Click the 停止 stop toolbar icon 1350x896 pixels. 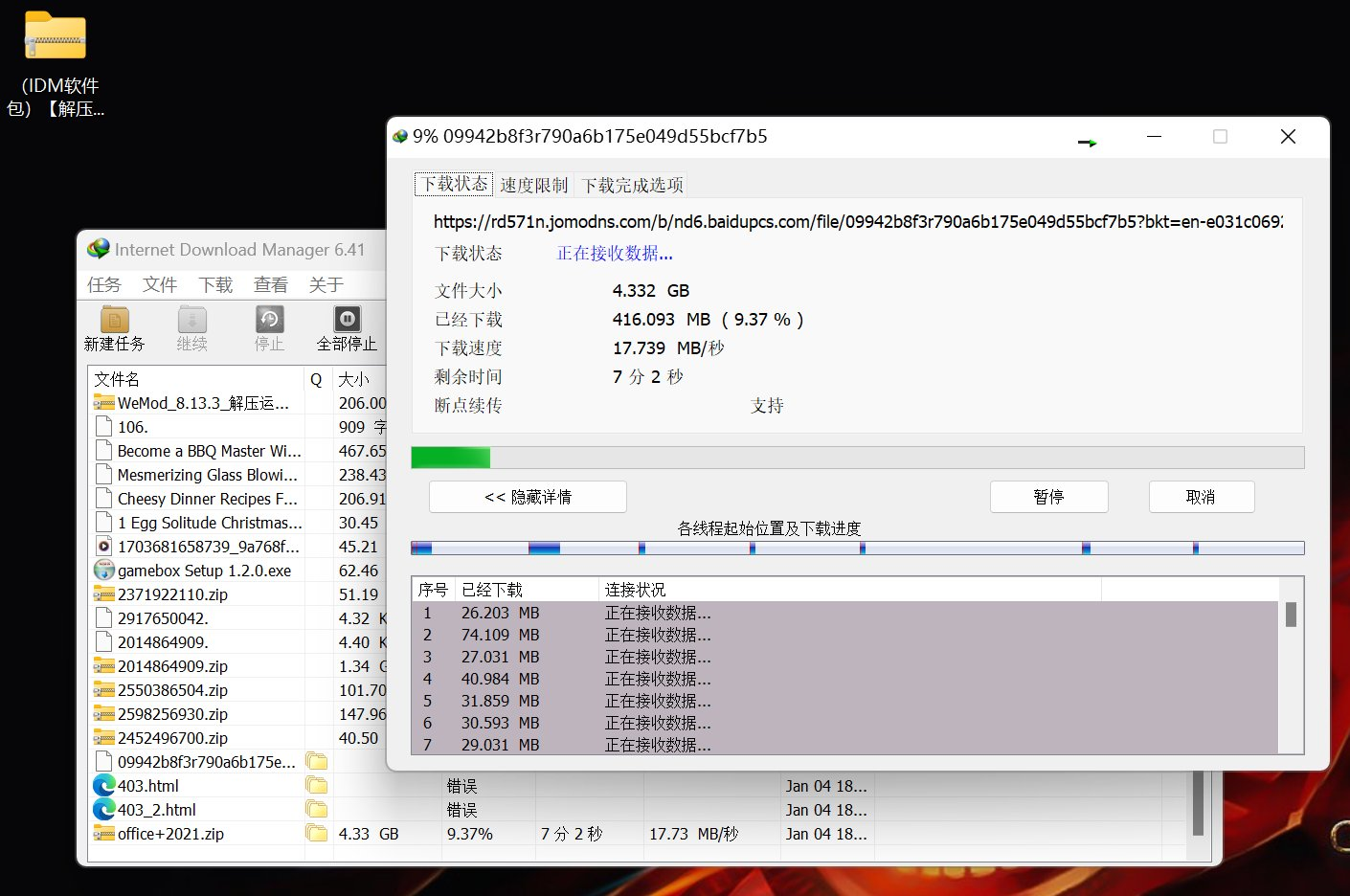269,320
